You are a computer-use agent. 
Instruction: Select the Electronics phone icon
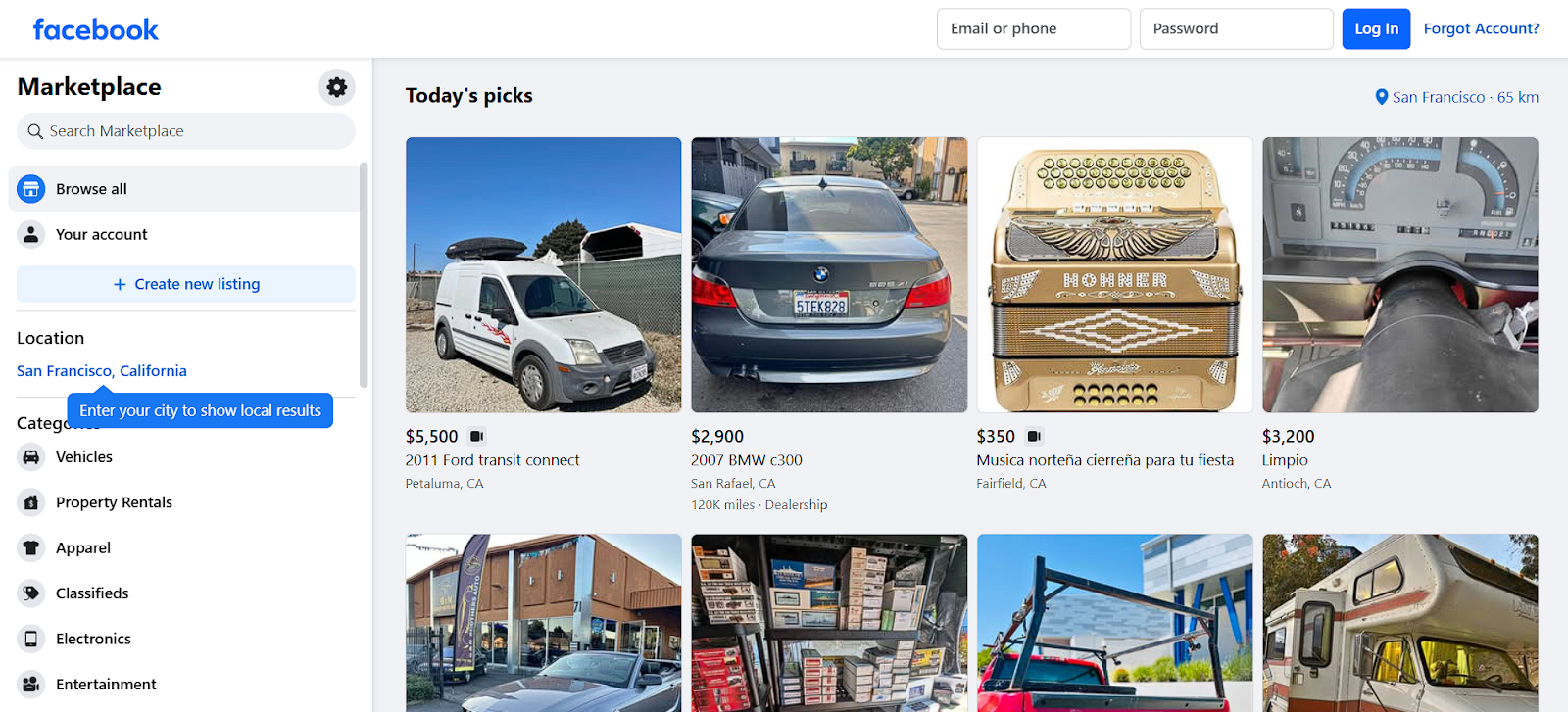point(31,639)
